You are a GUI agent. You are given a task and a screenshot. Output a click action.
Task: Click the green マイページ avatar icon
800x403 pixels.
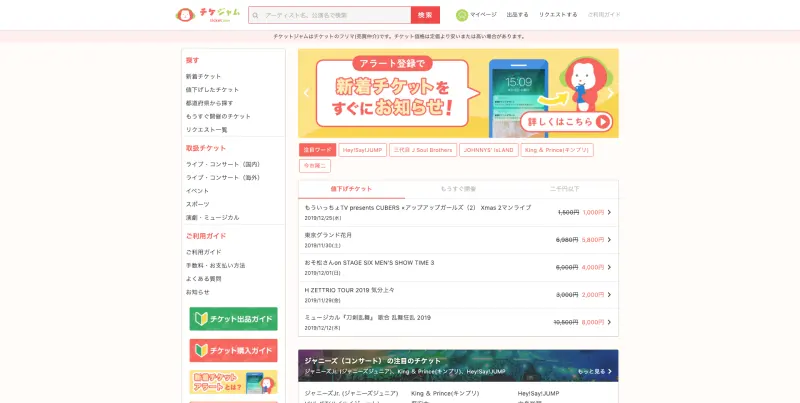[x=462, y=15]
